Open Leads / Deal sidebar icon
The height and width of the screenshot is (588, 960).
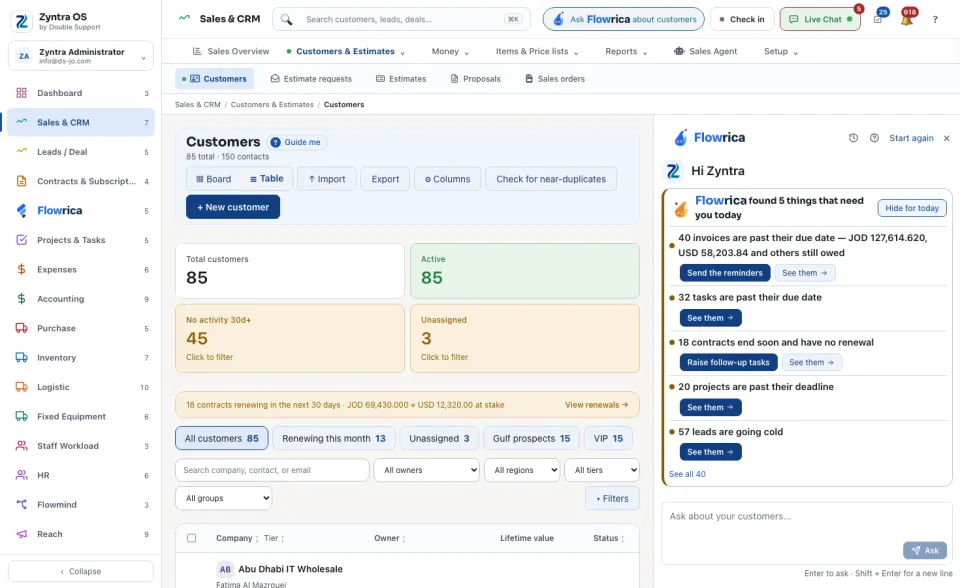(x=21, y=151)
